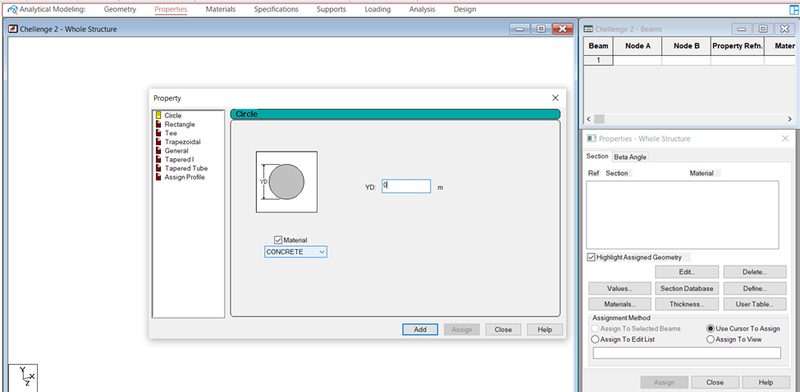Open the Analysis tab
Viewport: 800px width, 392px height.
click(422, 9)
